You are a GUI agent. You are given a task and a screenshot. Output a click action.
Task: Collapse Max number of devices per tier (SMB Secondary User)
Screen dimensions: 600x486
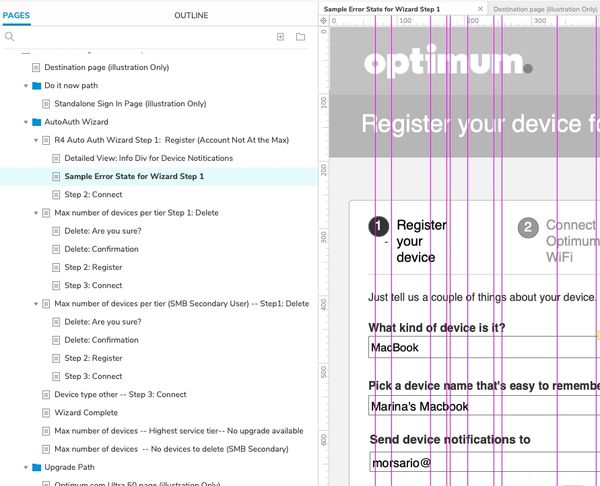tap(35, 303)
